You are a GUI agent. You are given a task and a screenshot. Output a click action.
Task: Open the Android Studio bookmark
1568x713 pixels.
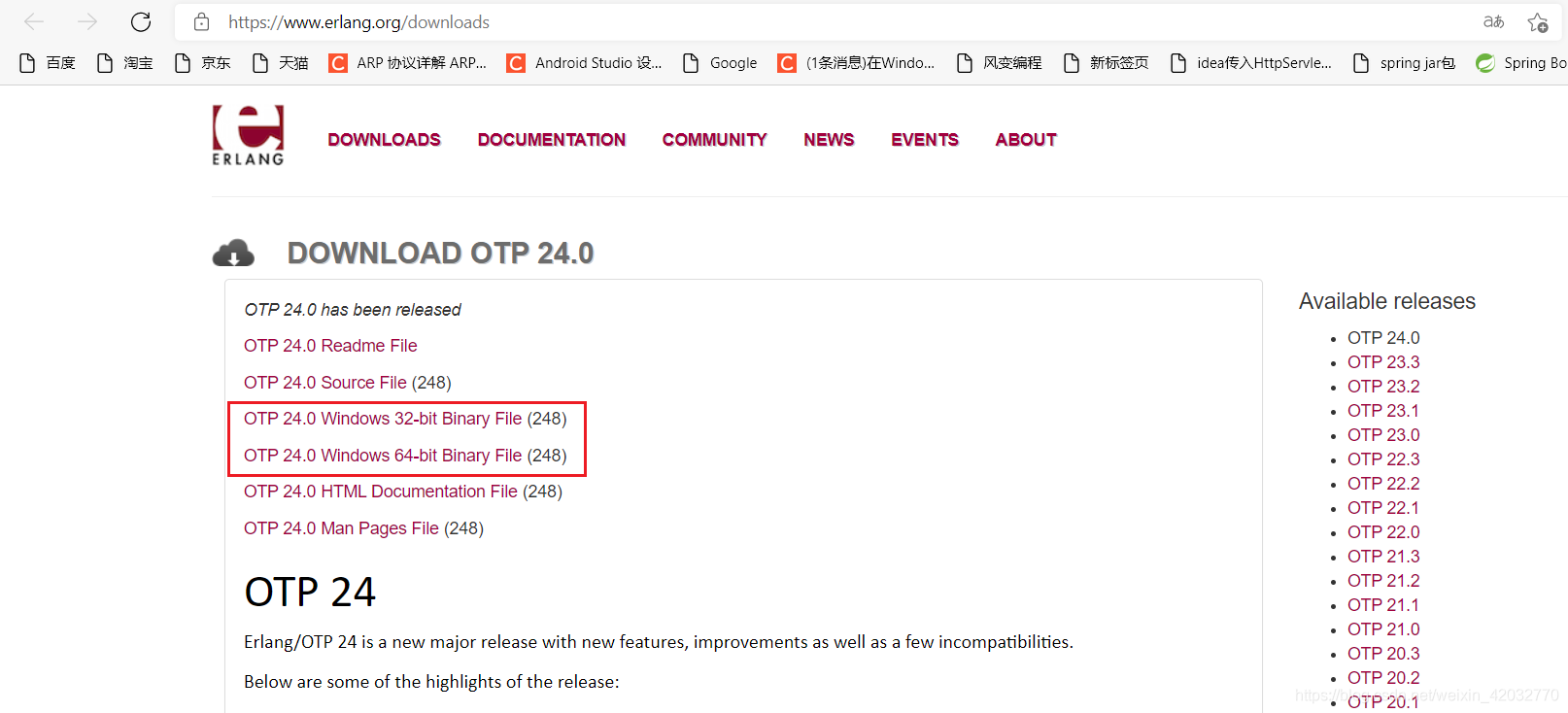point(585,63)
